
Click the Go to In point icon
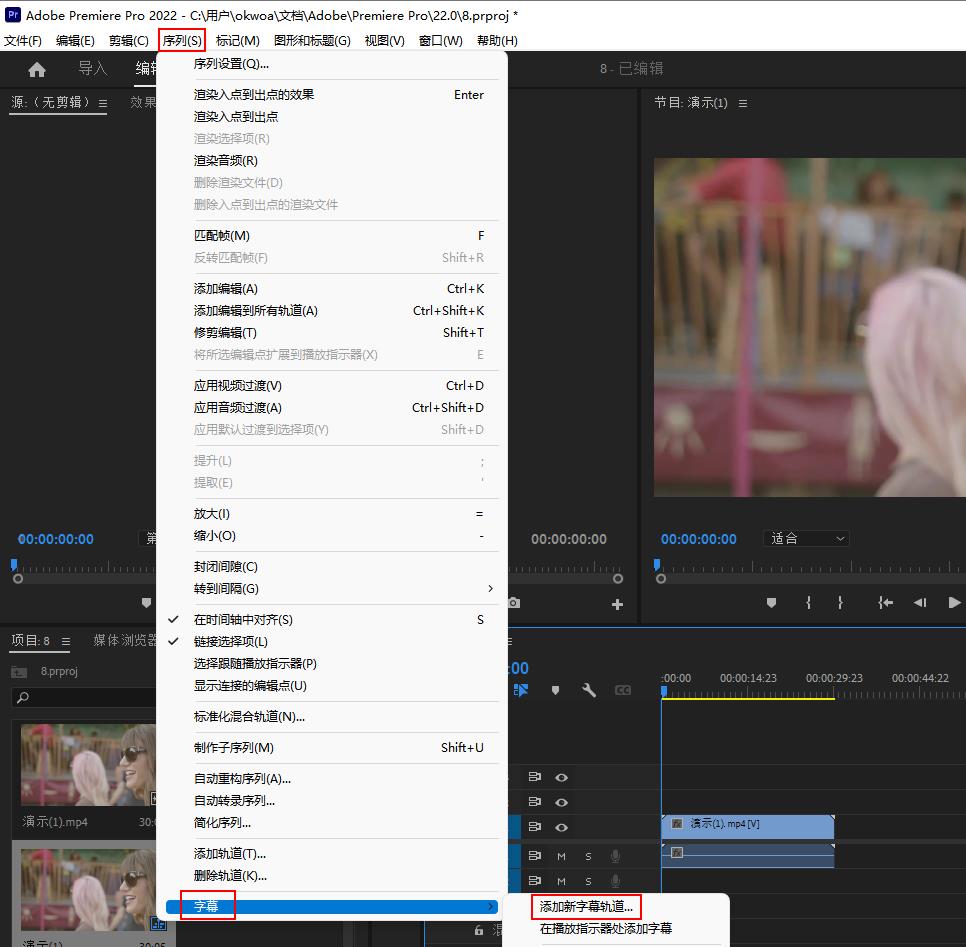coord(885,603)
